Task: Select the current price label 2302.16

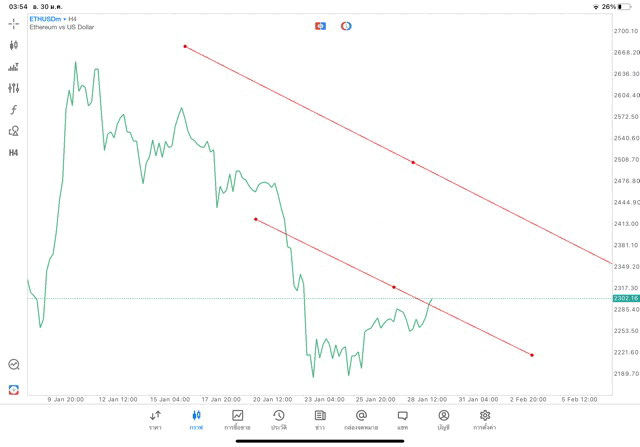Action: click(626, 298)
